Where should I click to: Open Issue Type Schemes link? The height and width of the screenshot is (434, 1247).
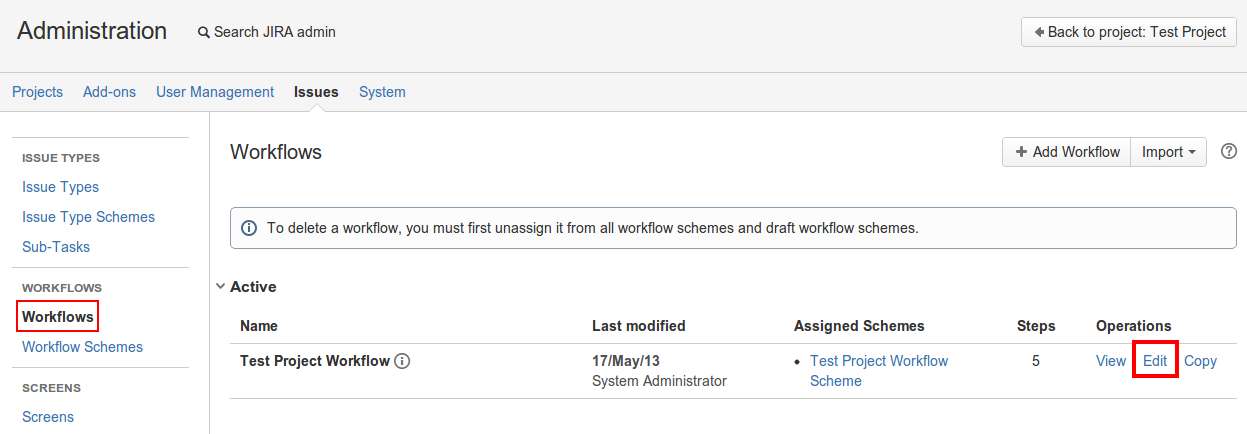(88, 217)
